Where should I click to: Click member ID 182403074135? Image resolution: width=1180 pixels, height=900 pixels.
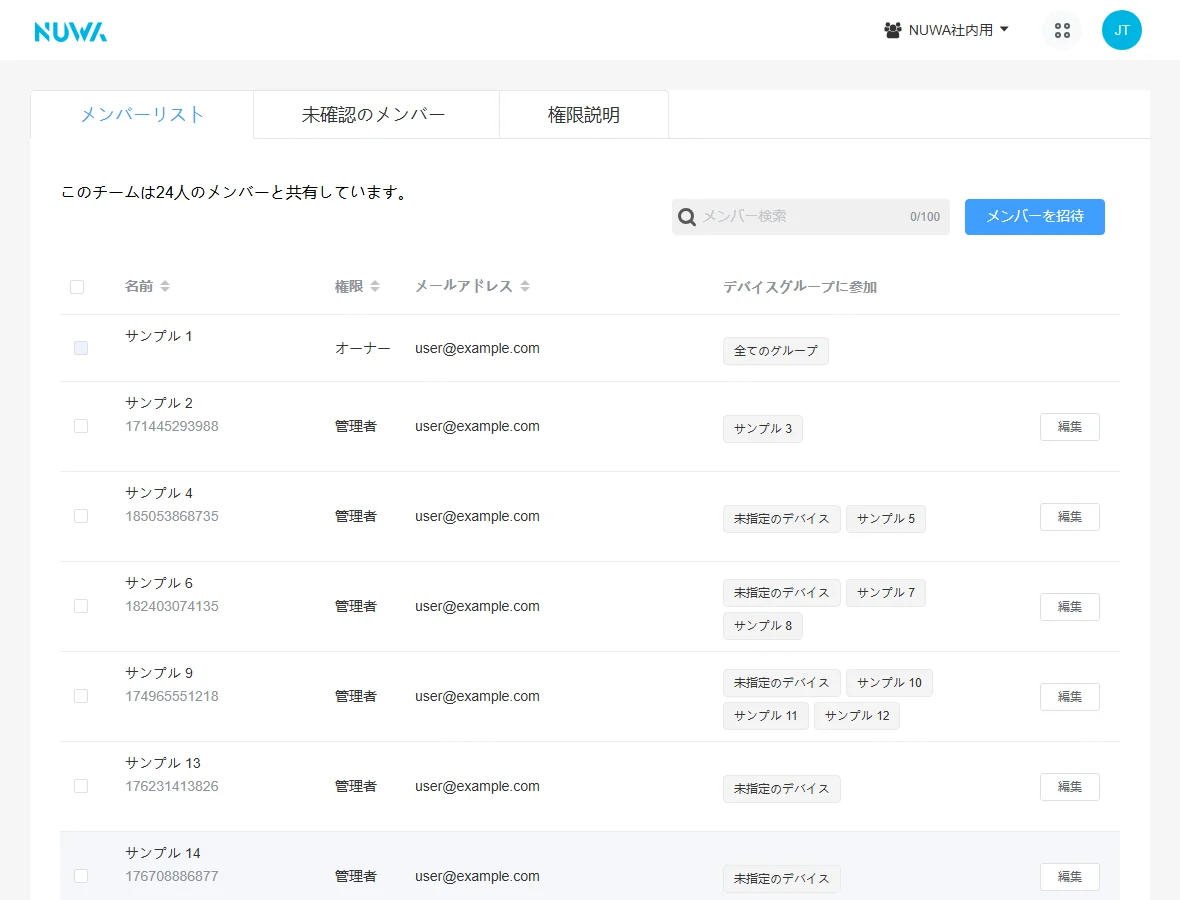click(172, 606)
